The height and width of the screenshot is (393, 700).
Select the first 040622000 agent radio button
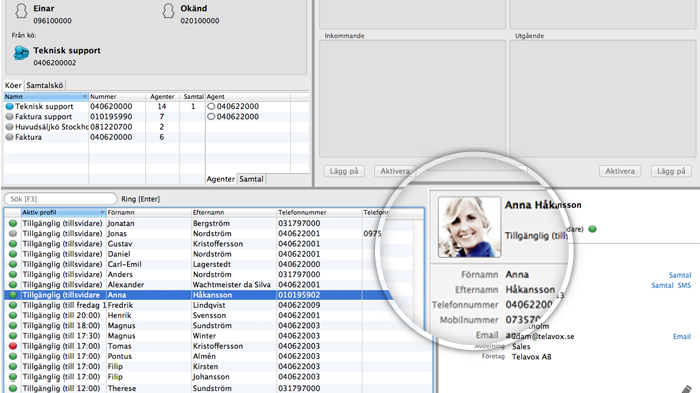pyautogui.click(x=211, y=107)
